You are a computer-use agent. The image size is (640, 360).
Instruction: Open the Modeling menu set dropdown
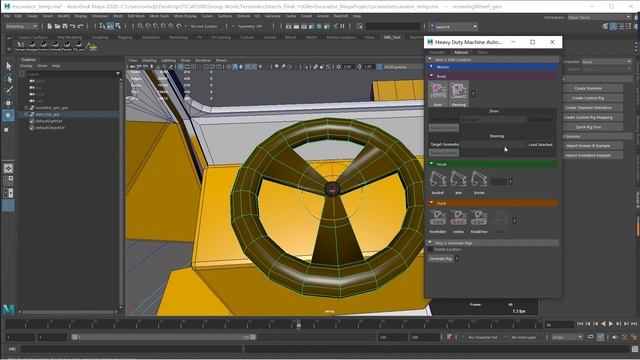[x=21, y=26]
